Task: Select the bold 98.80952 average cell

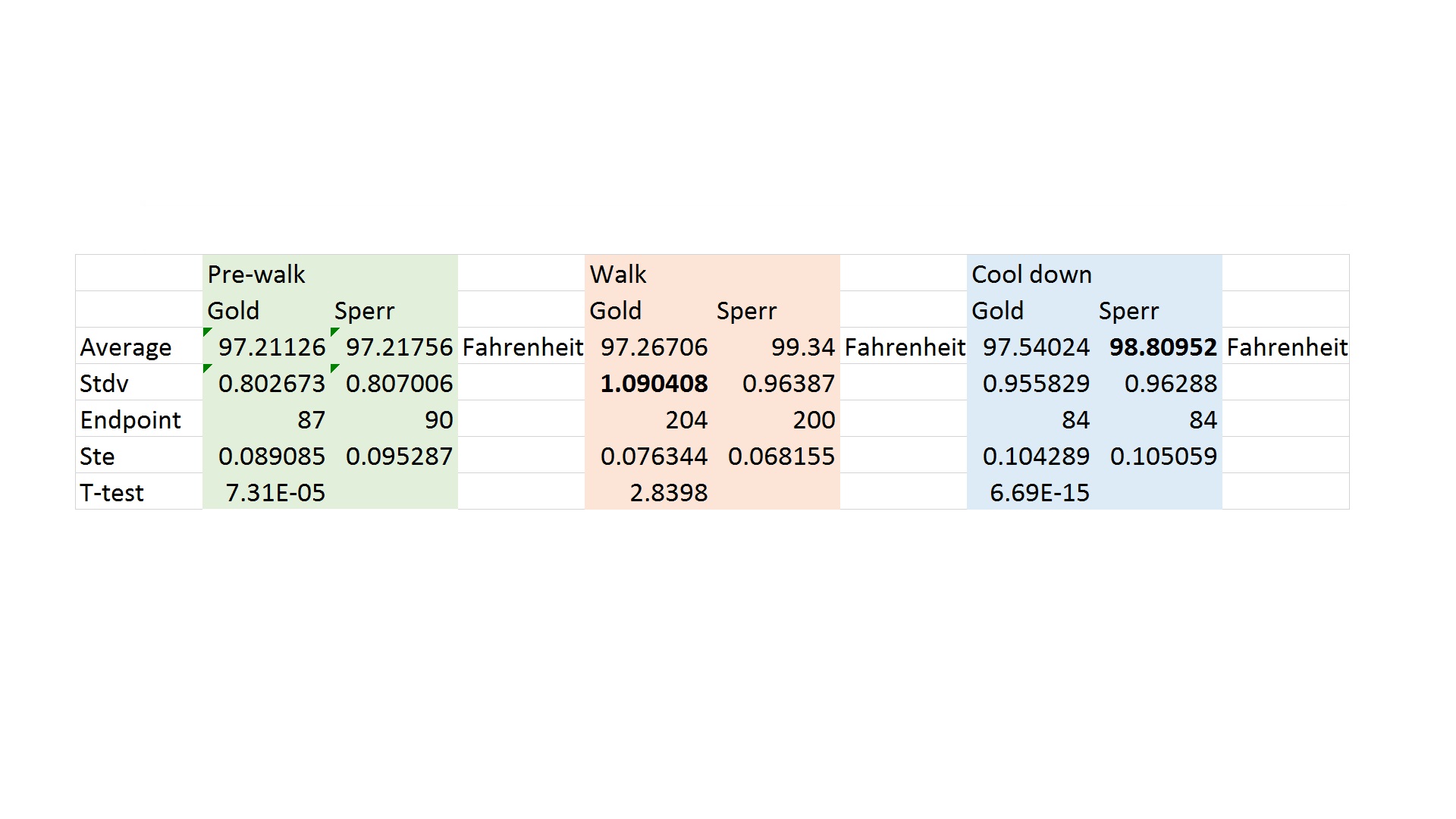Action: pyautogui.click(x=1163, y=347)
